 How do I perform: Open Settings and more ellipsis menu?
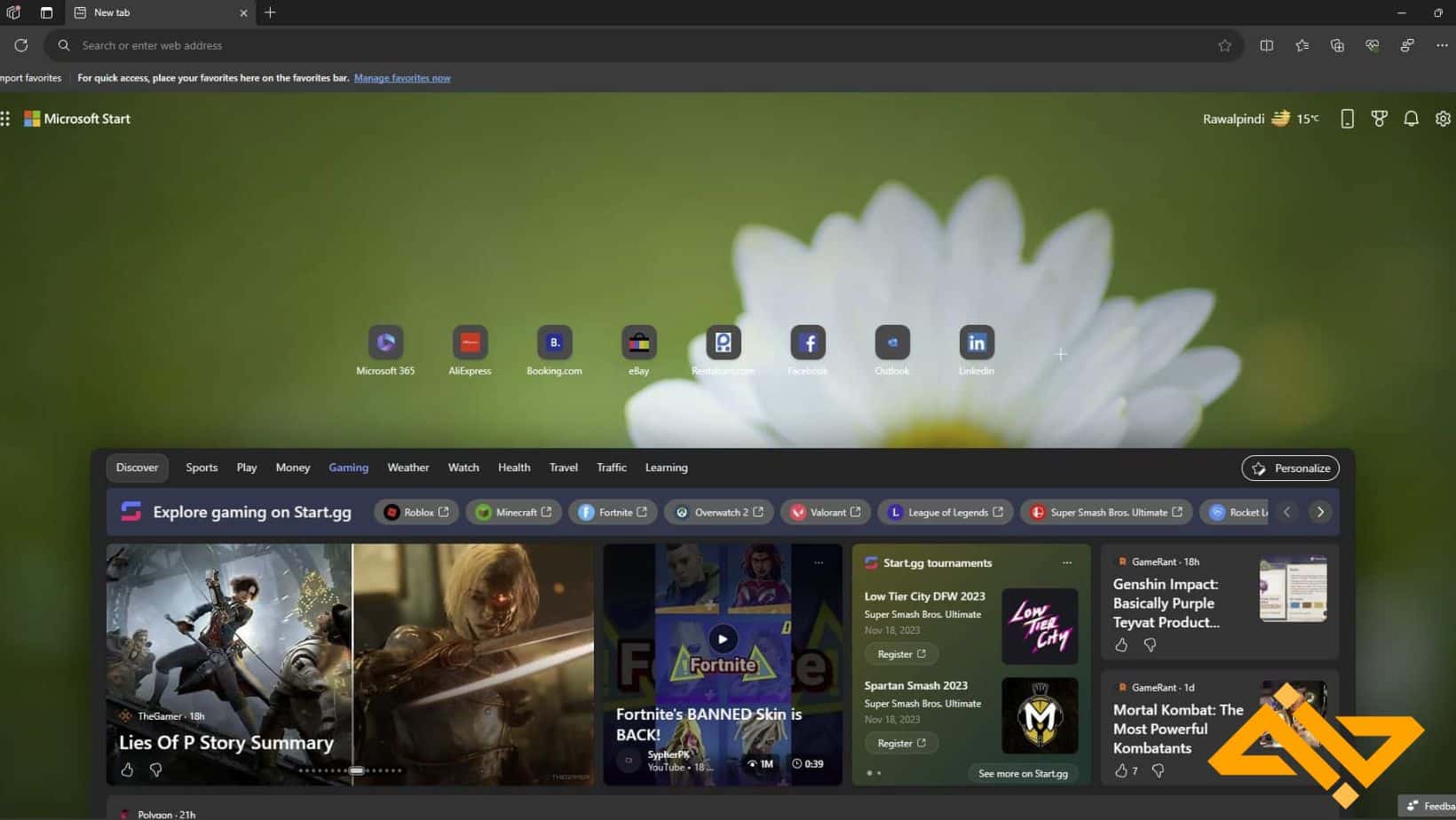(1442, 45)
